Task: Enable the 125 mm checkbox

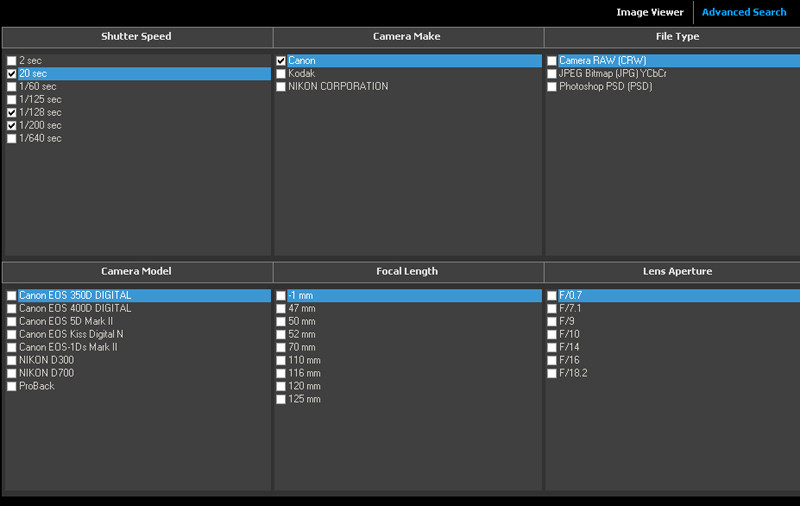Action: (281, 399)
